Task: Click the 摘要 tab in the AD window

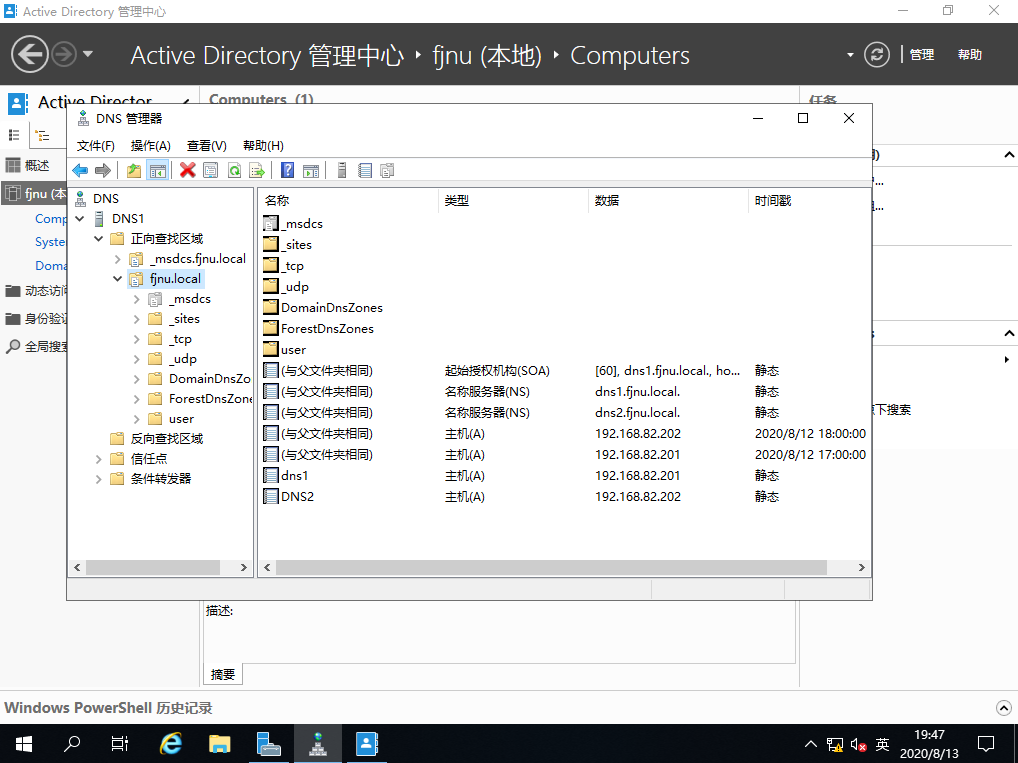Action: [223, 675]
